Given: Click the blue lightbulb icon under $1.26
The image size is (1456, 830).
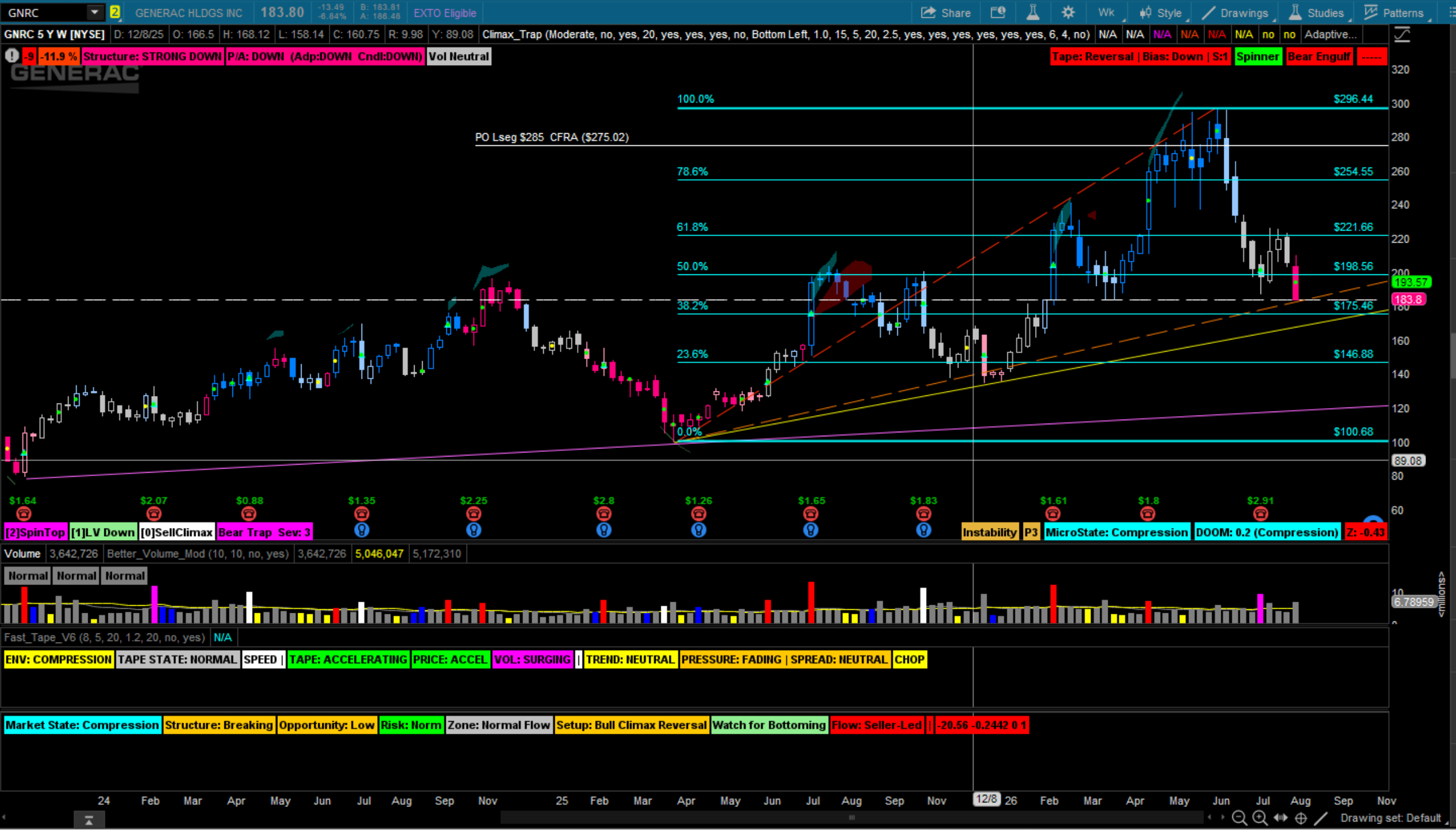Looking at the screenshot, I should click(x=698, y=530).
